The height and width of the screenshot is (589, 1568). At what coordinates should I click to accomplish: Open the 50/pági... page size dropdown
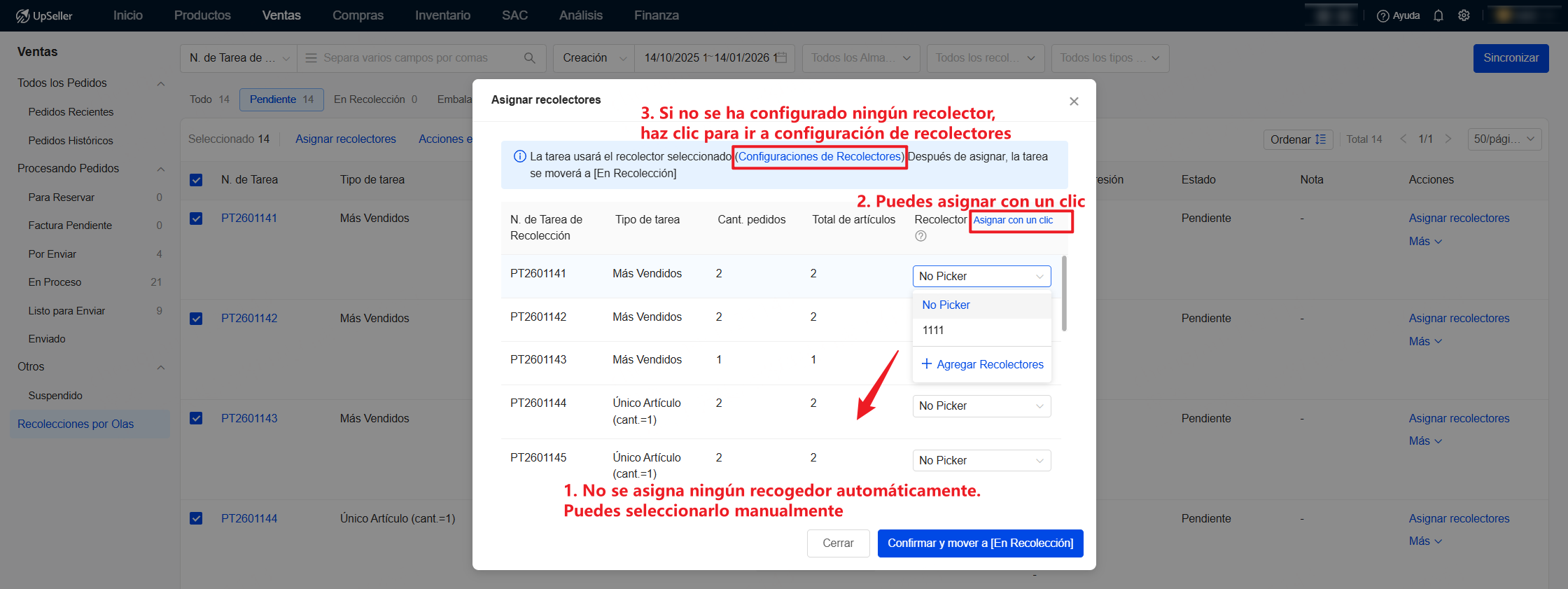(1504, 139)
